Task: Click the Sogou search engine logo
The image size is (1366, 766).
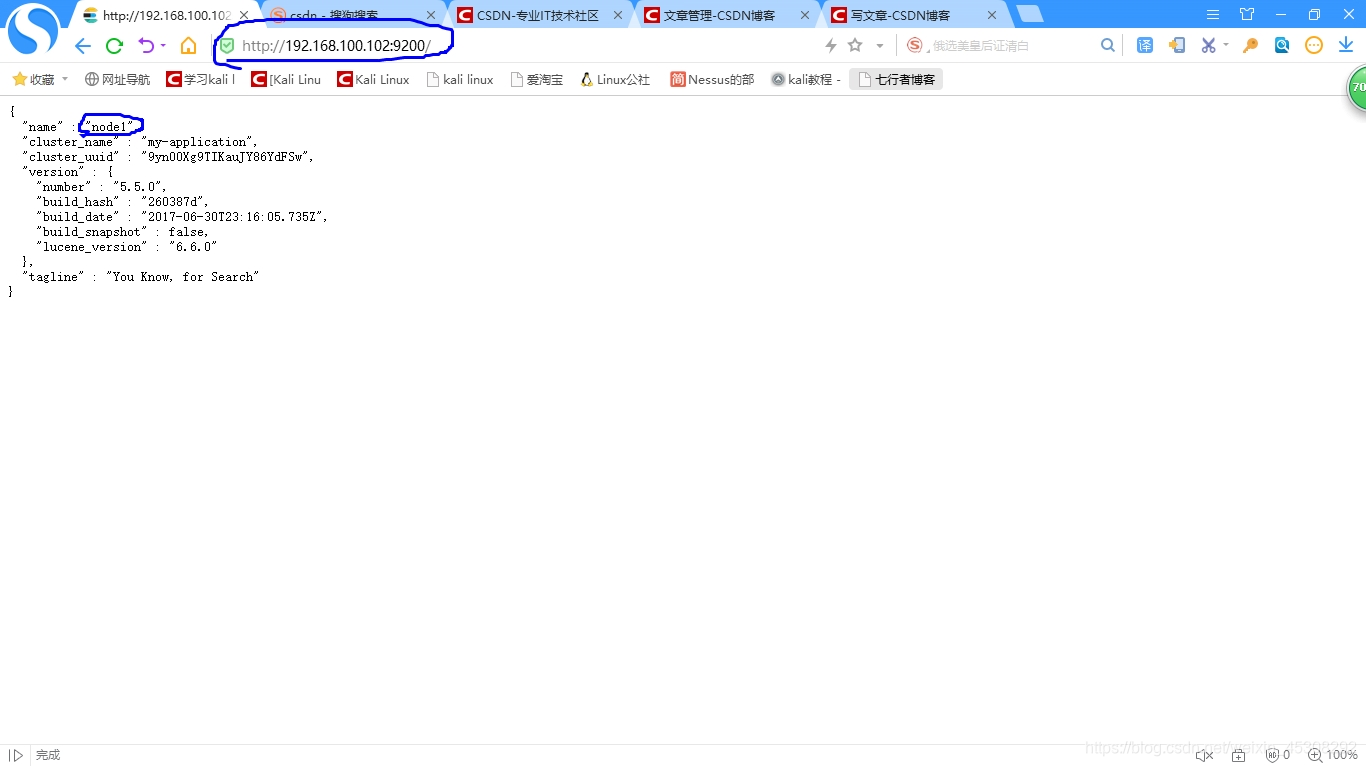Action: tap(914, 45)
